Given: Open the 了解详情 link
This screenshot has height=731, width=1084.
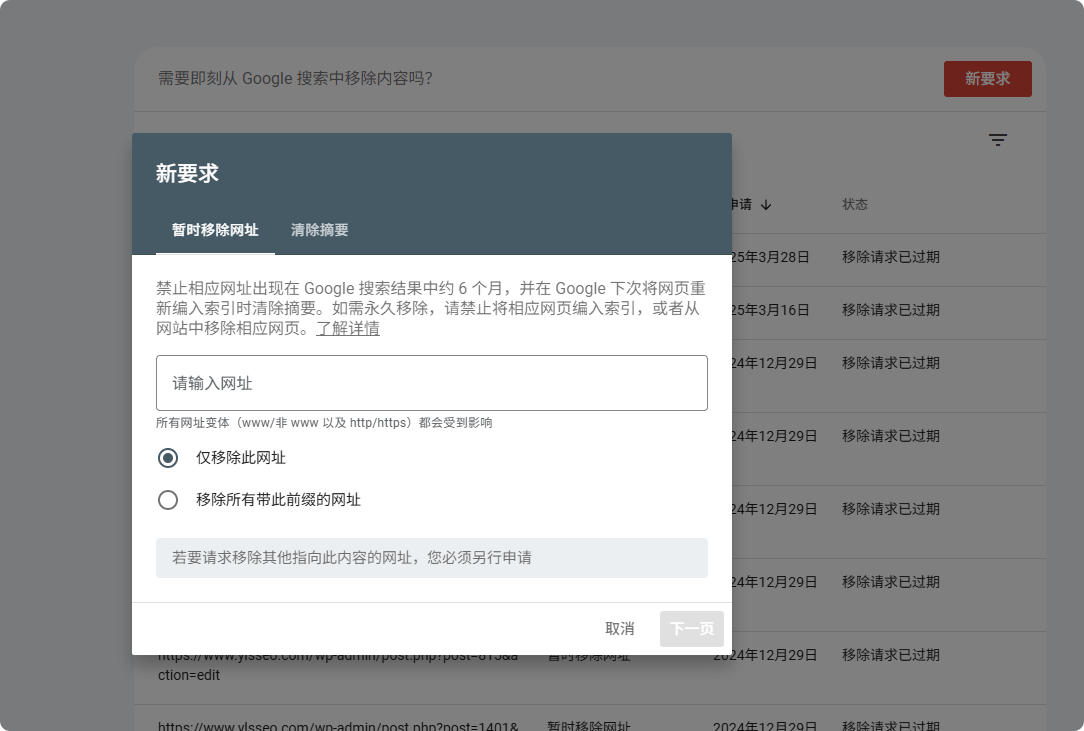Looking at the screenshot, I should pos(348,329).
